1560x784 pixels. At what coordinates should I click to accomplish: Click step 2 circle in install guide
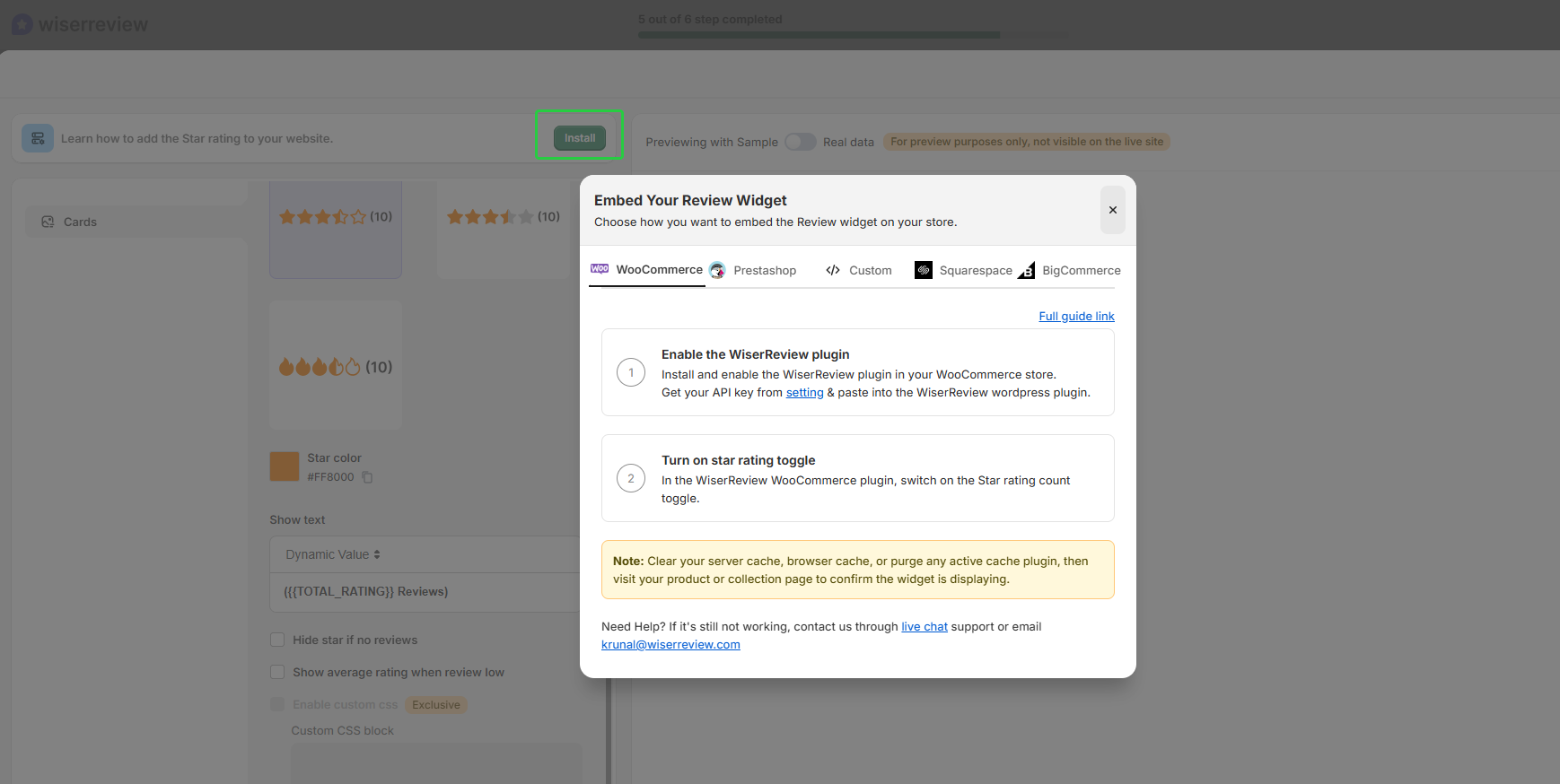631,478
